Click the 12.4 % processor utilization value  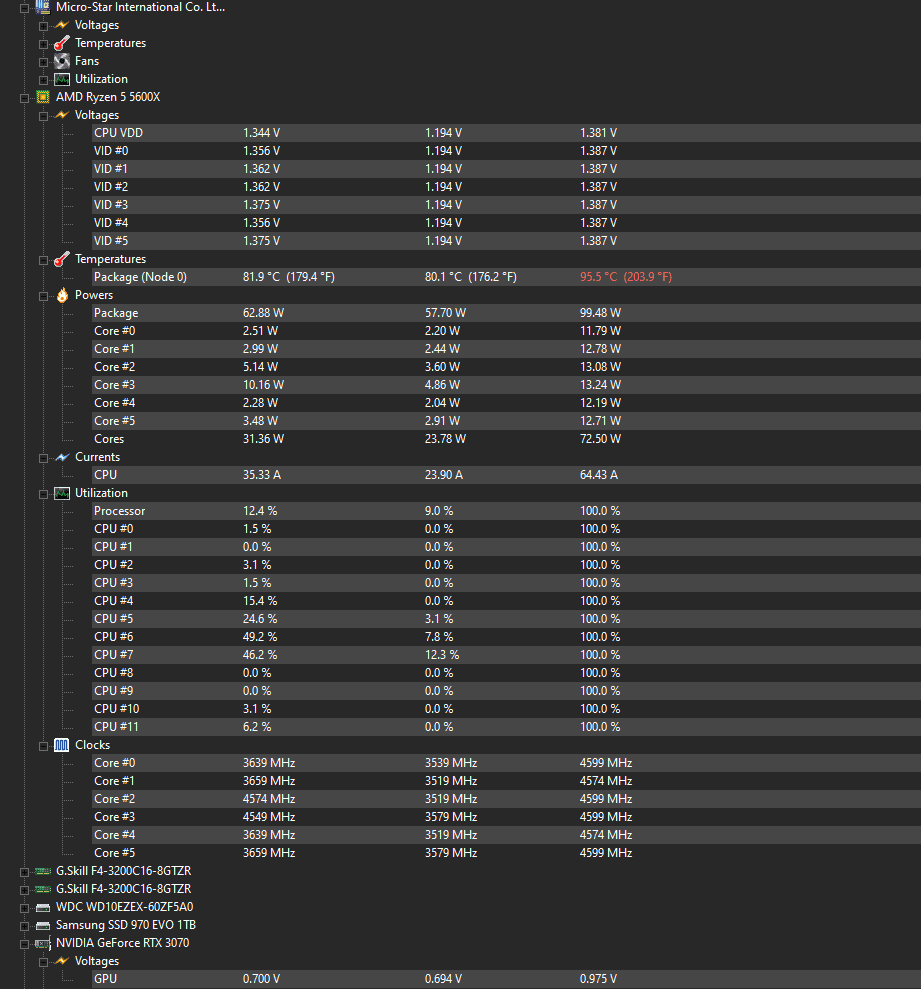(260, 511)
